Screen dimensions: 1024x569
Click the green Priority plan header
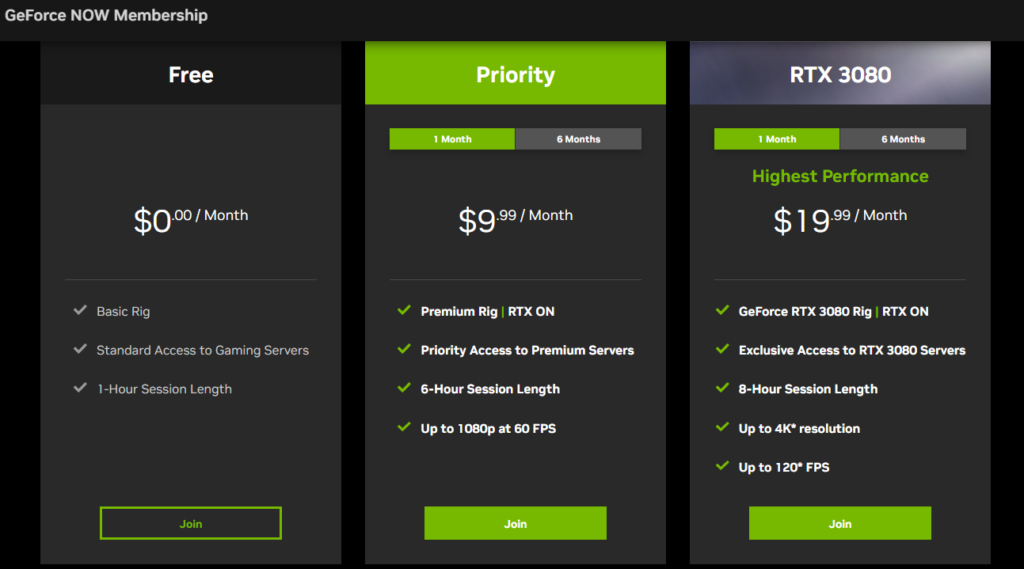(x=515, y=73)
